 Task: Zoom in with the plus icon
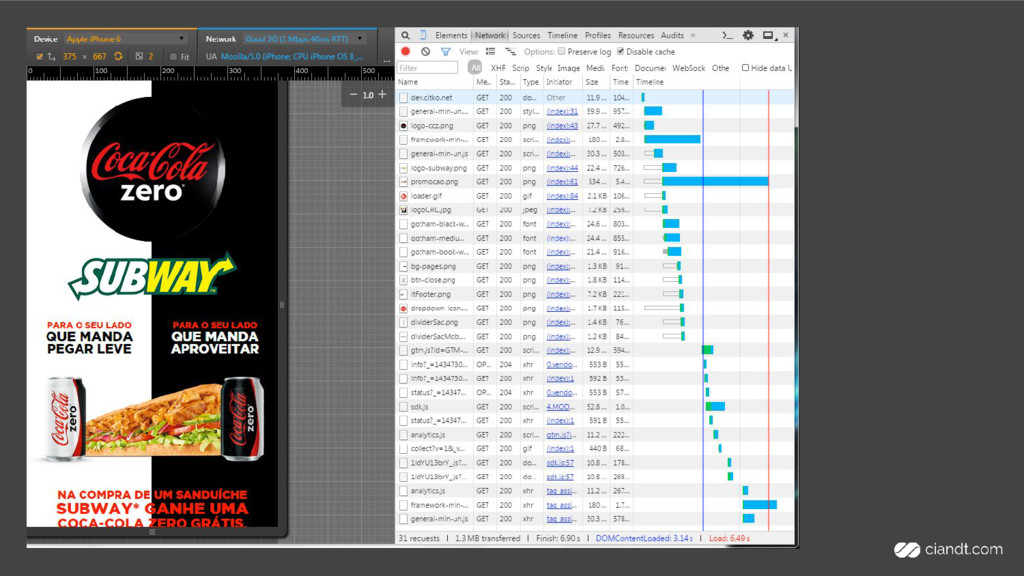(383, 95)
